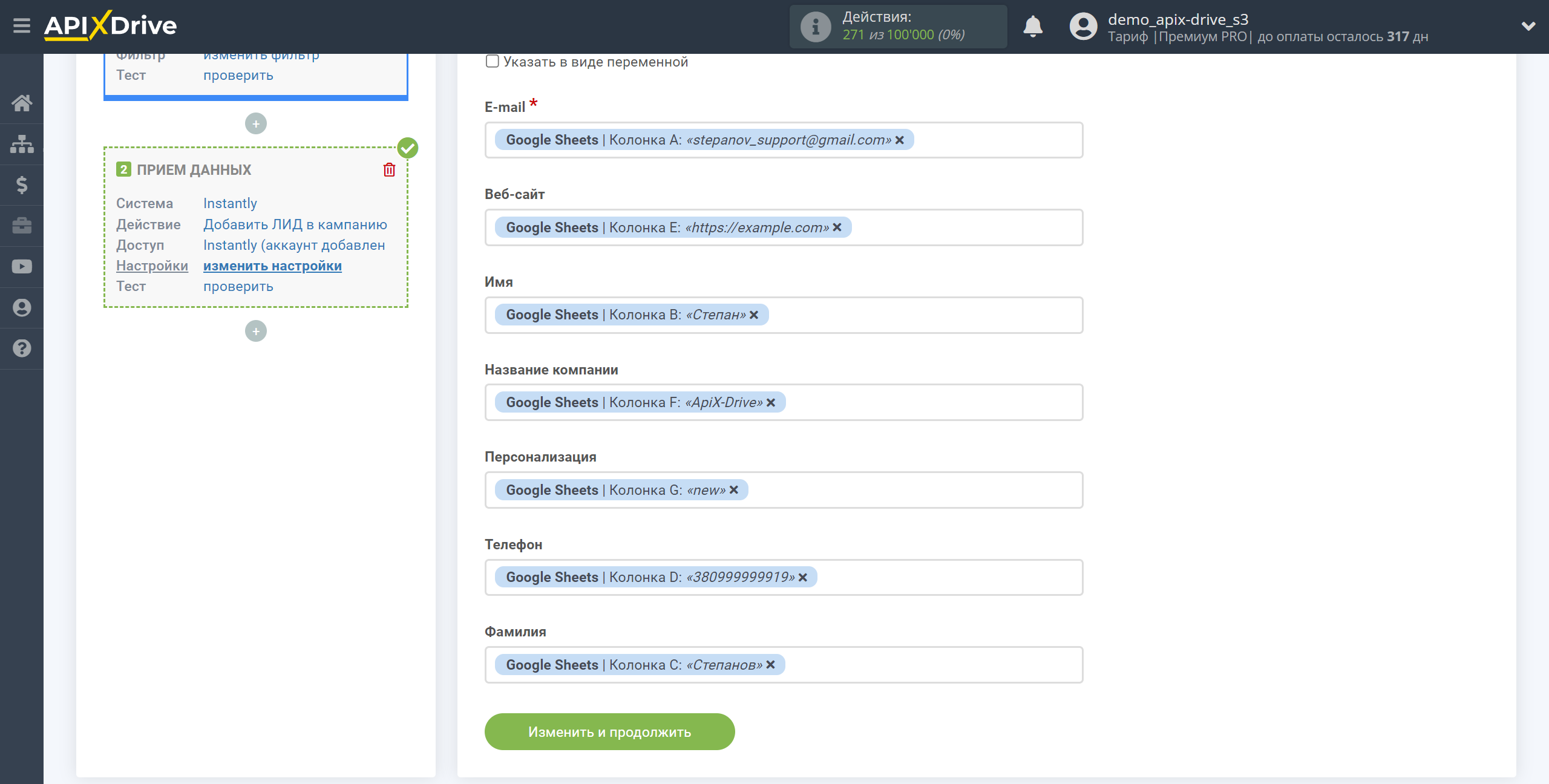Viewport: 1549px width, 784px height.
Task: Click the '271 из 100'000' actions counter
Action: coord(888,35)
